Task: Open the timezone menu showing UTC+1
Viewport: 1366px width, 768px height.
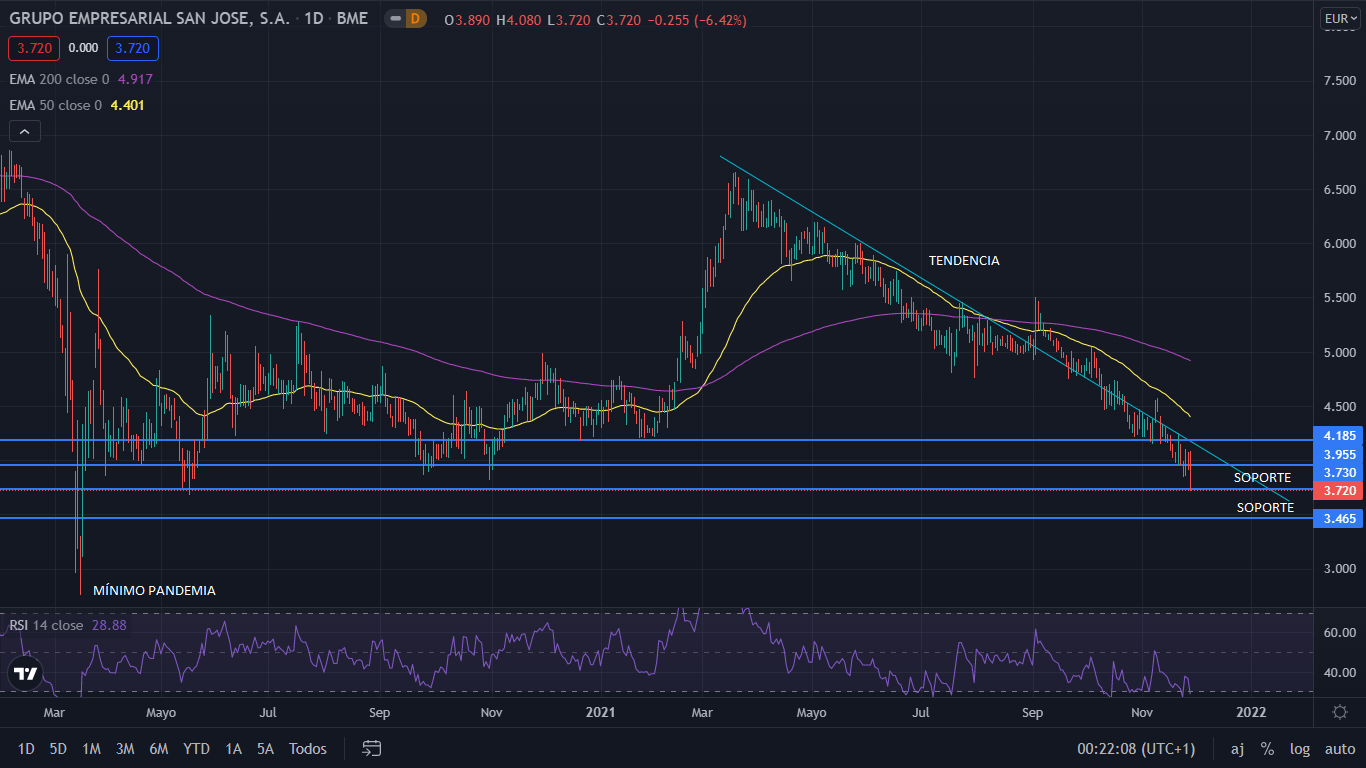Action: pyautogui.click(x=1135, y=749)
